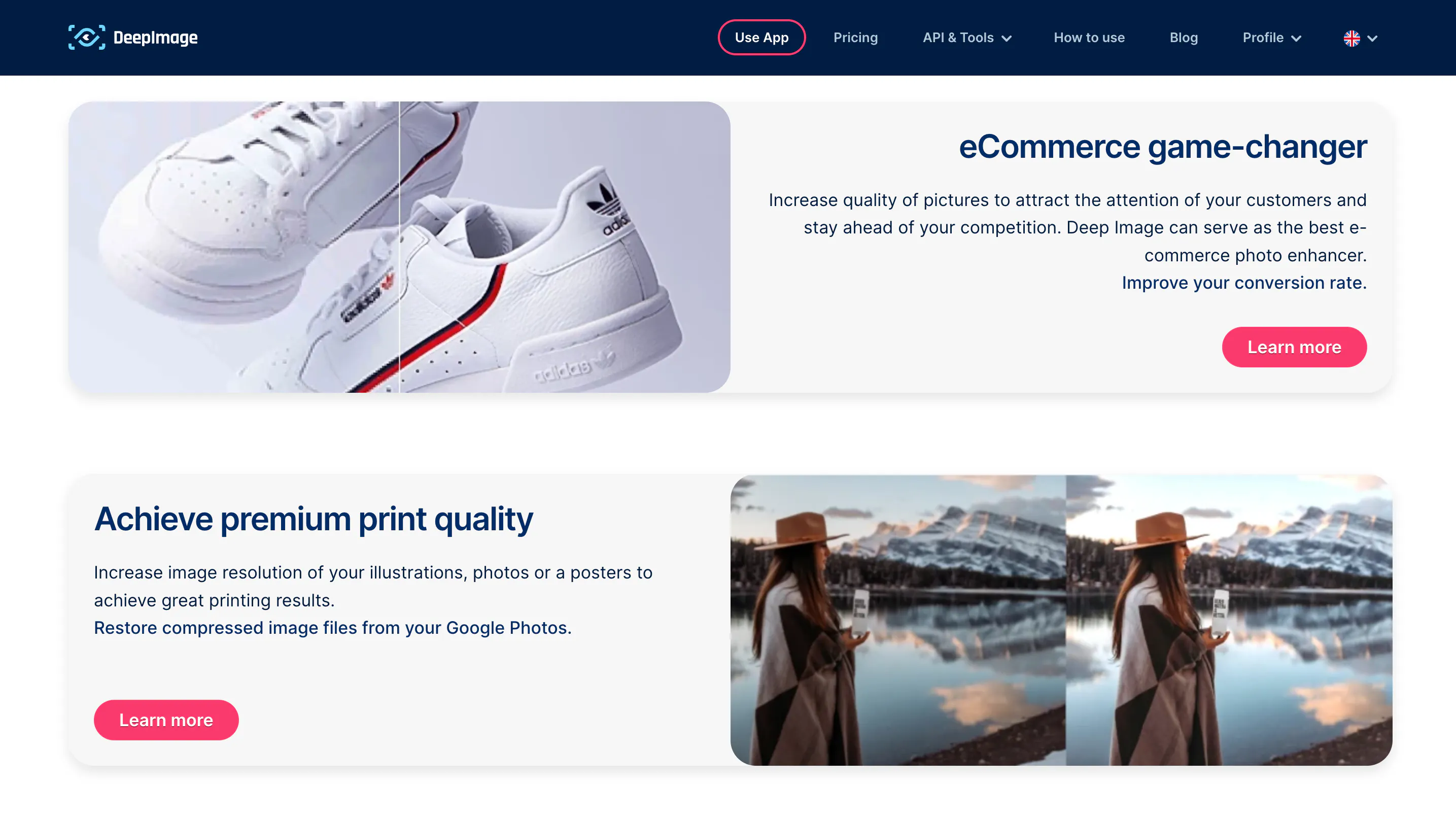Viewport: 1456px width, 817px height.
Task: Open language selector chevron
Action: pos(1372,39)
